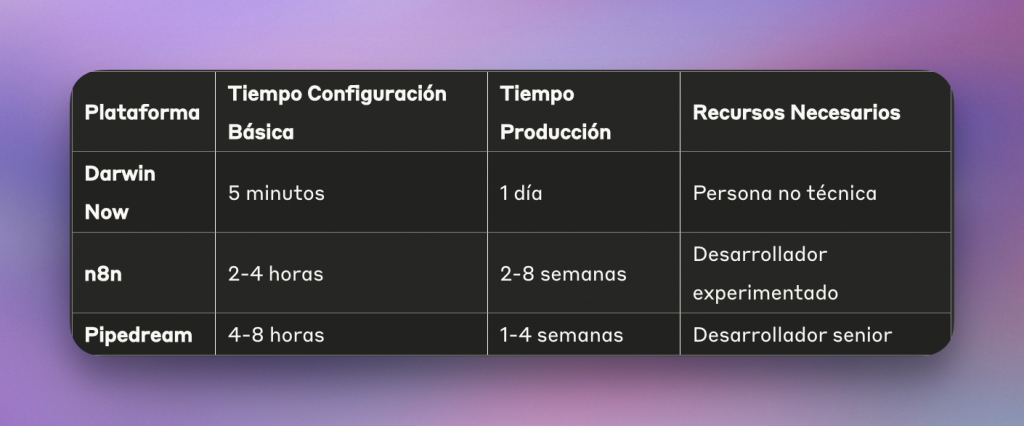
Task: Click the word "experimentado"
Action: (x=765, y=294)
